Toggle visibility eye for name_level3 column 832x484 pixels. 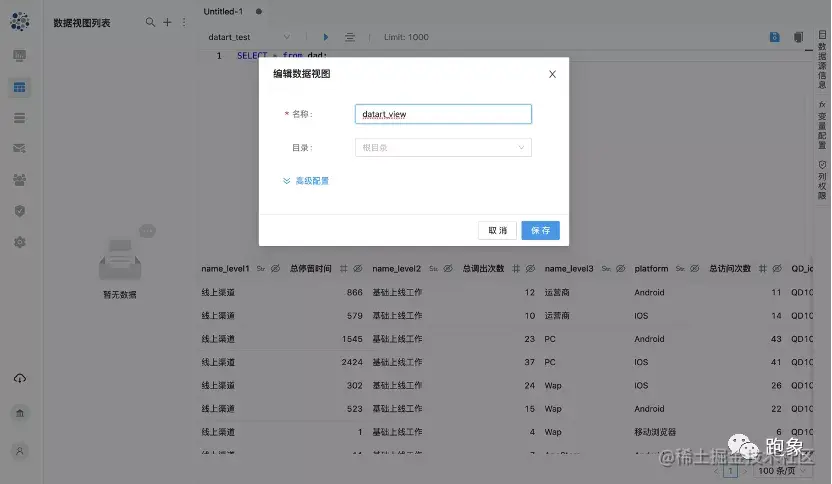[x=620, y=269]
